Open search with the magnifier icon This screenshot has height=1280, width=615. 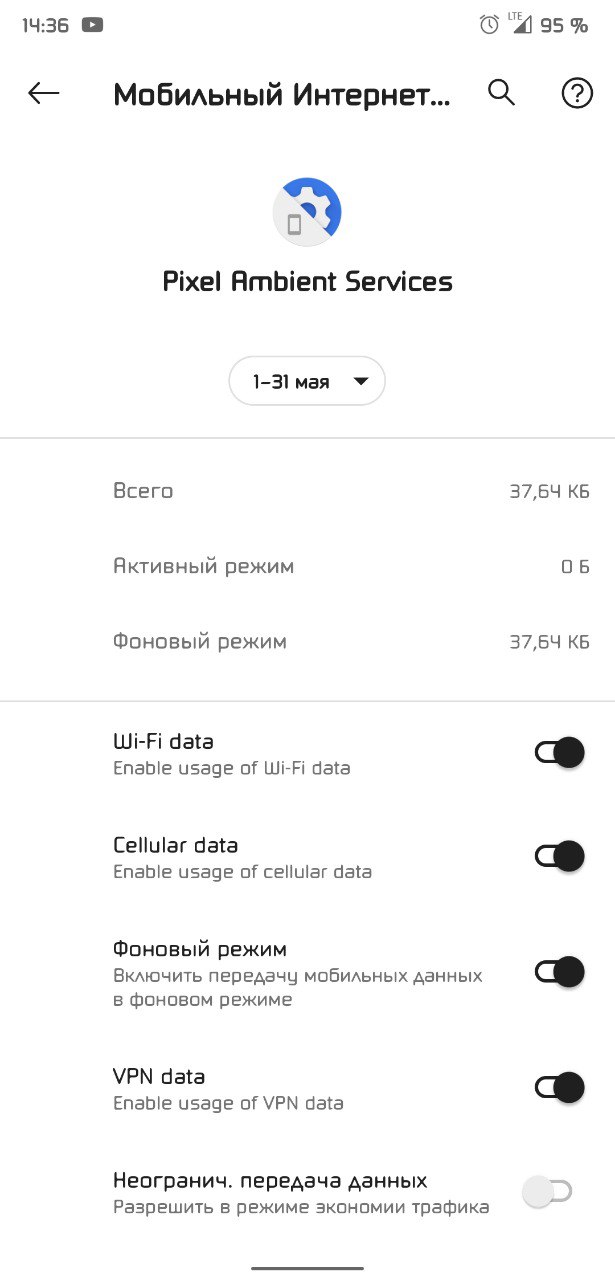pos(501,93)
